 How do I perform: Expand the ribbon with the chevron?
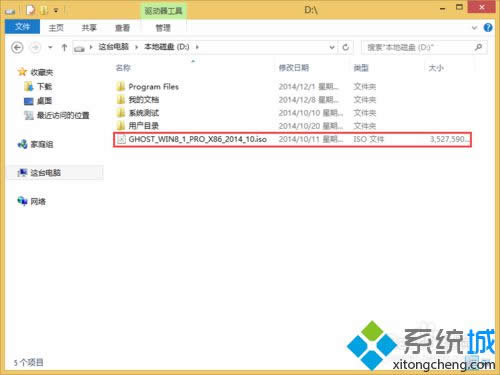tap(475, 28)
